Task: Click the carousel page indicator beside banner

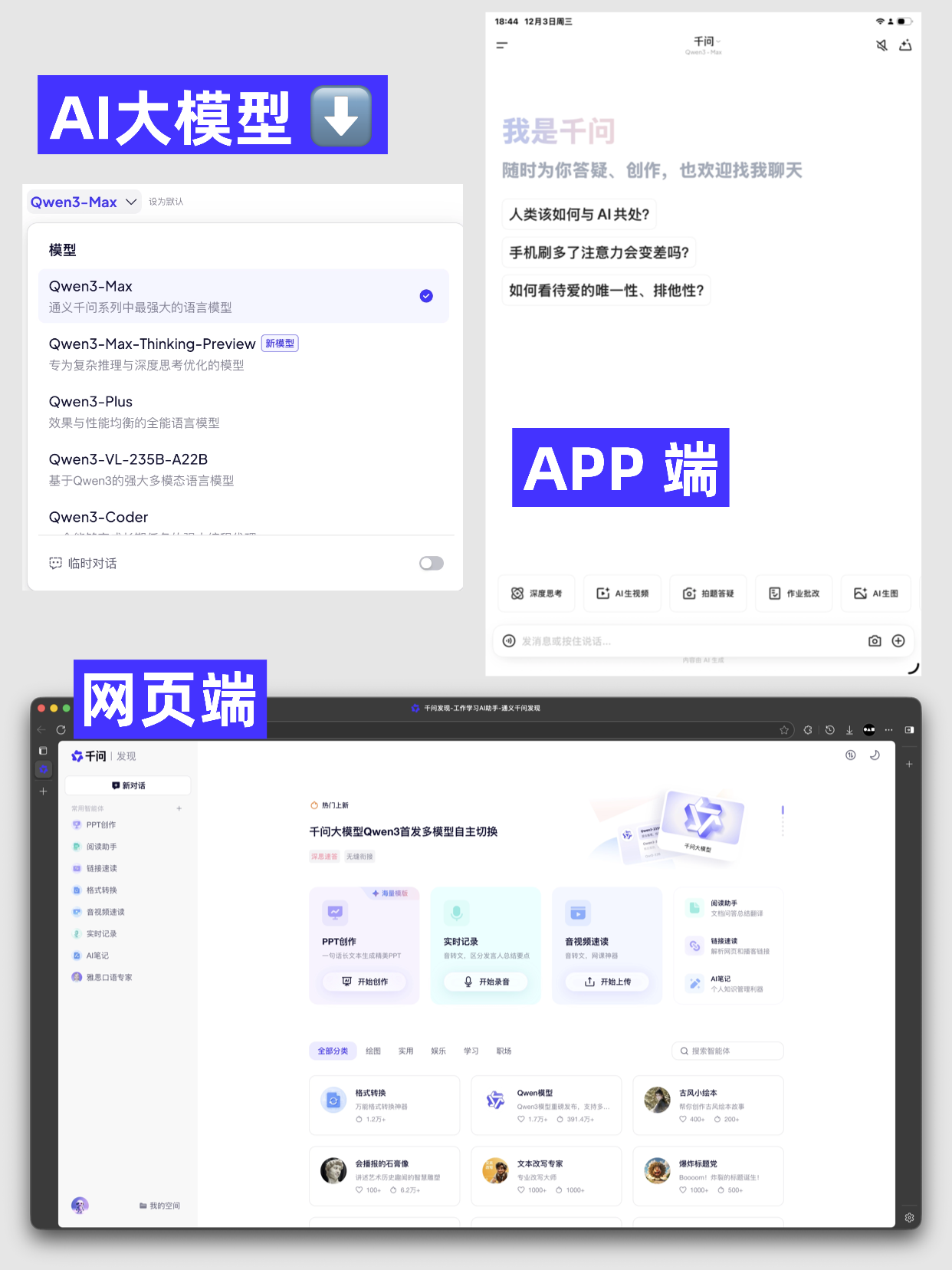Action: tap(783, 821)
